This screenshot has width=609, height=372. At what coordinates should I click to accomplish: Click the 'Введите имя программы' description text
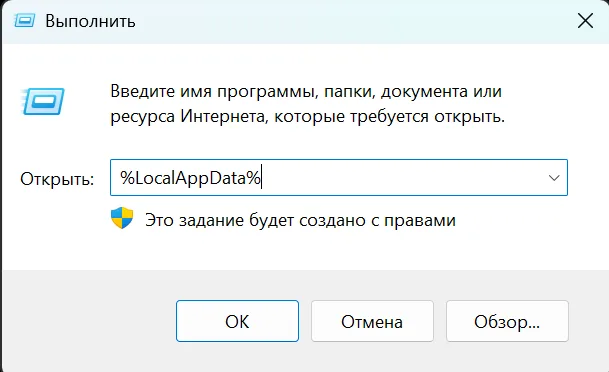coord(308,104)
